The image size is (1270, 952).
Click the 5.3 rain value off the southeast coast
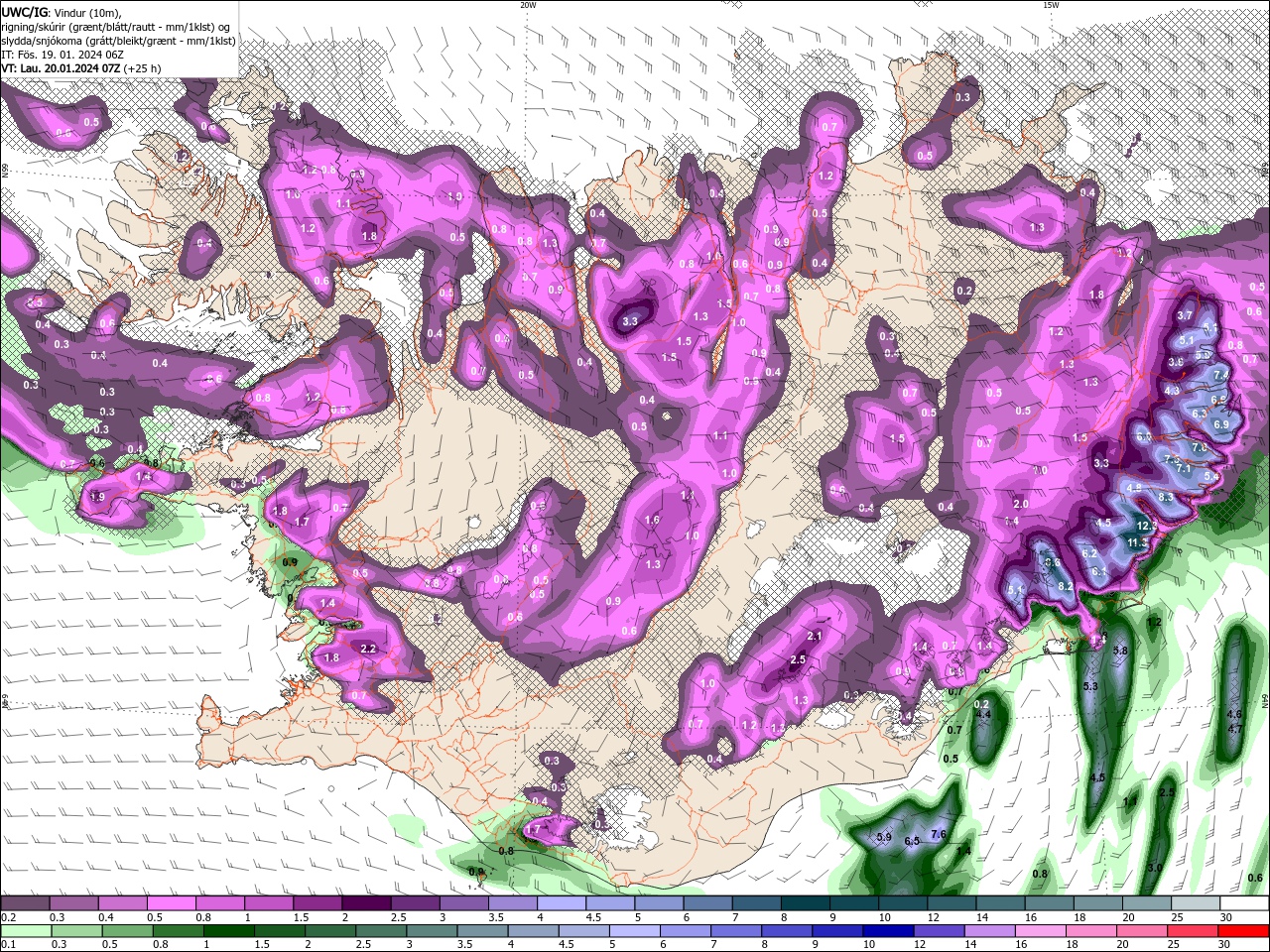pyautogui.click(x=1090, y=686)
